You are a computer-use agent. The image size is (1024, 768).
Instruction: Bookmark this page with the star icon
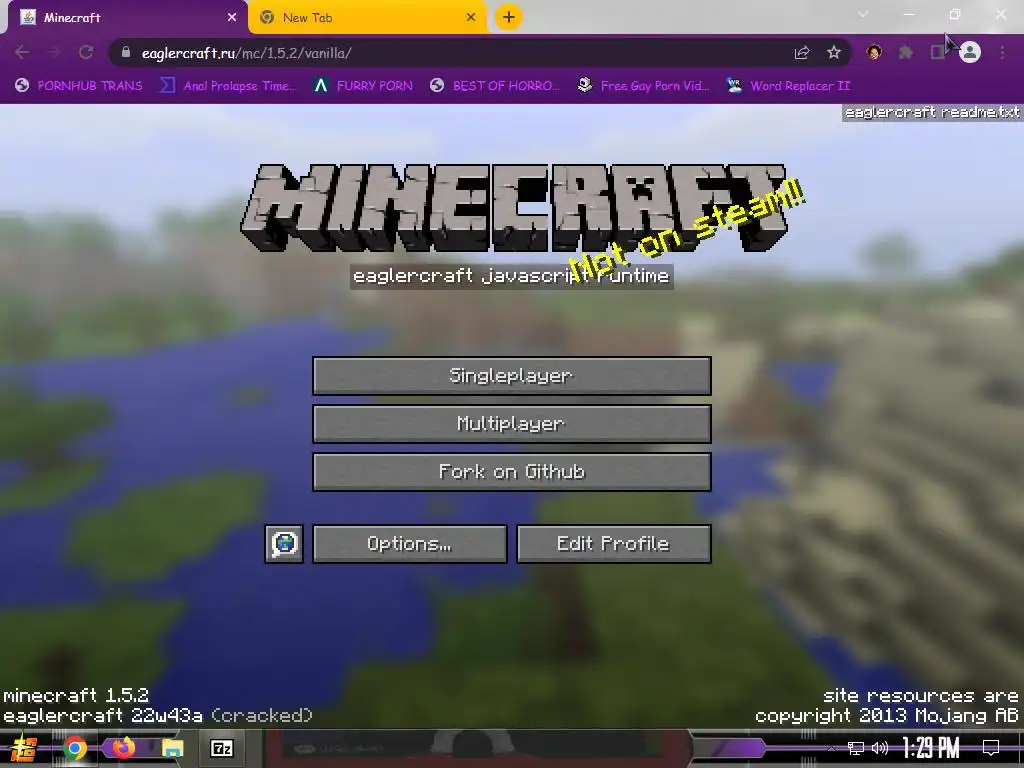(x=834, y=52)
